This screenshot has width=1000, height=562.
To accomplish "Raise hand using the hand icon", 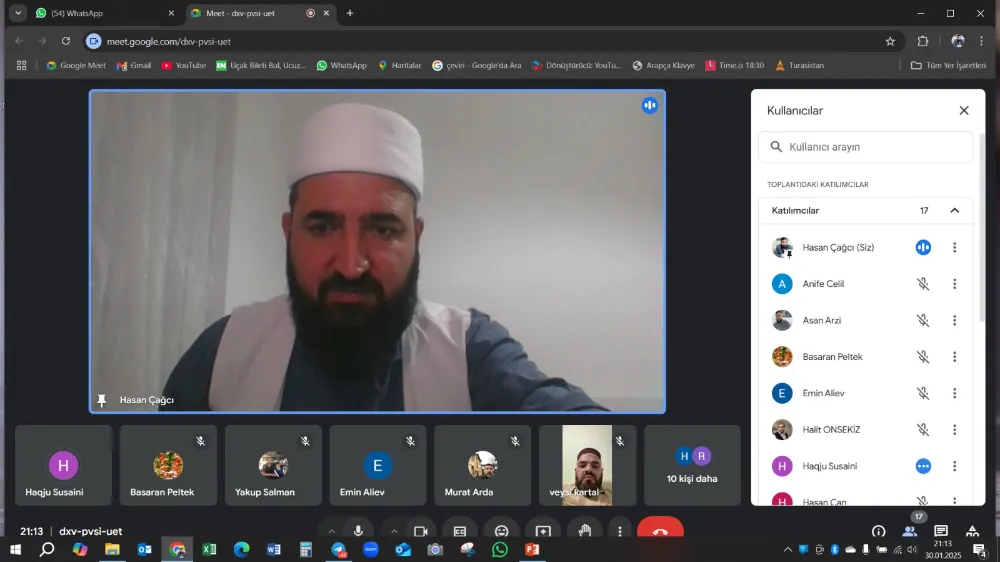I will [x=585, y=531].
